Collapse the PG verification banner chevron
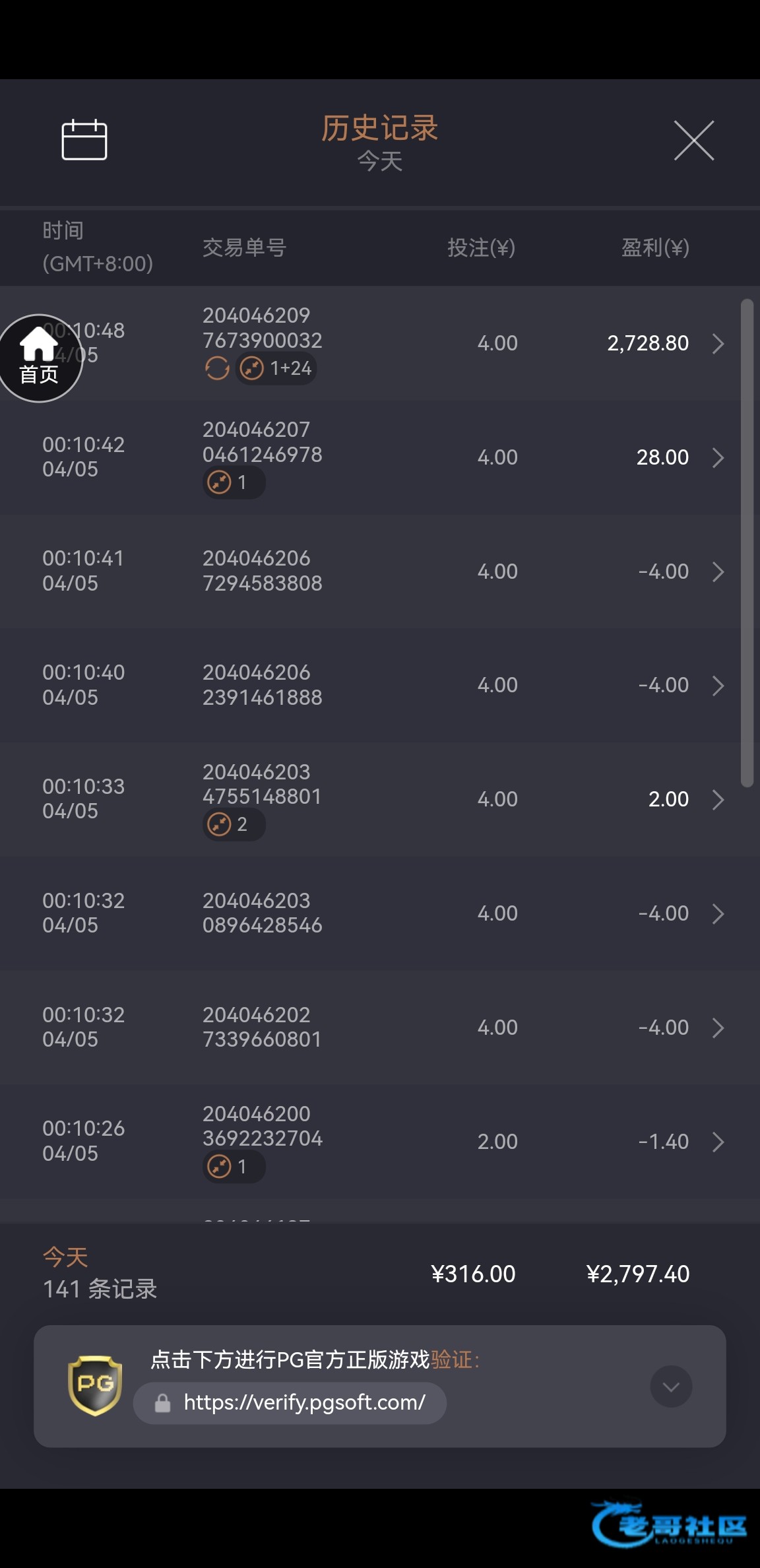760x1568 pixels. [x=671, y=1386]
